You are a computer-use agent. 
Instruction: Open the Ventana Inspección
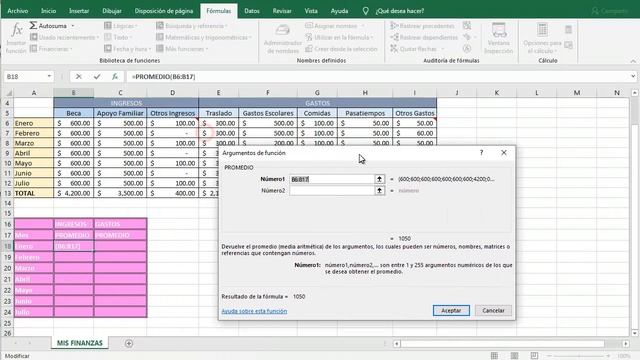point(498,38)
